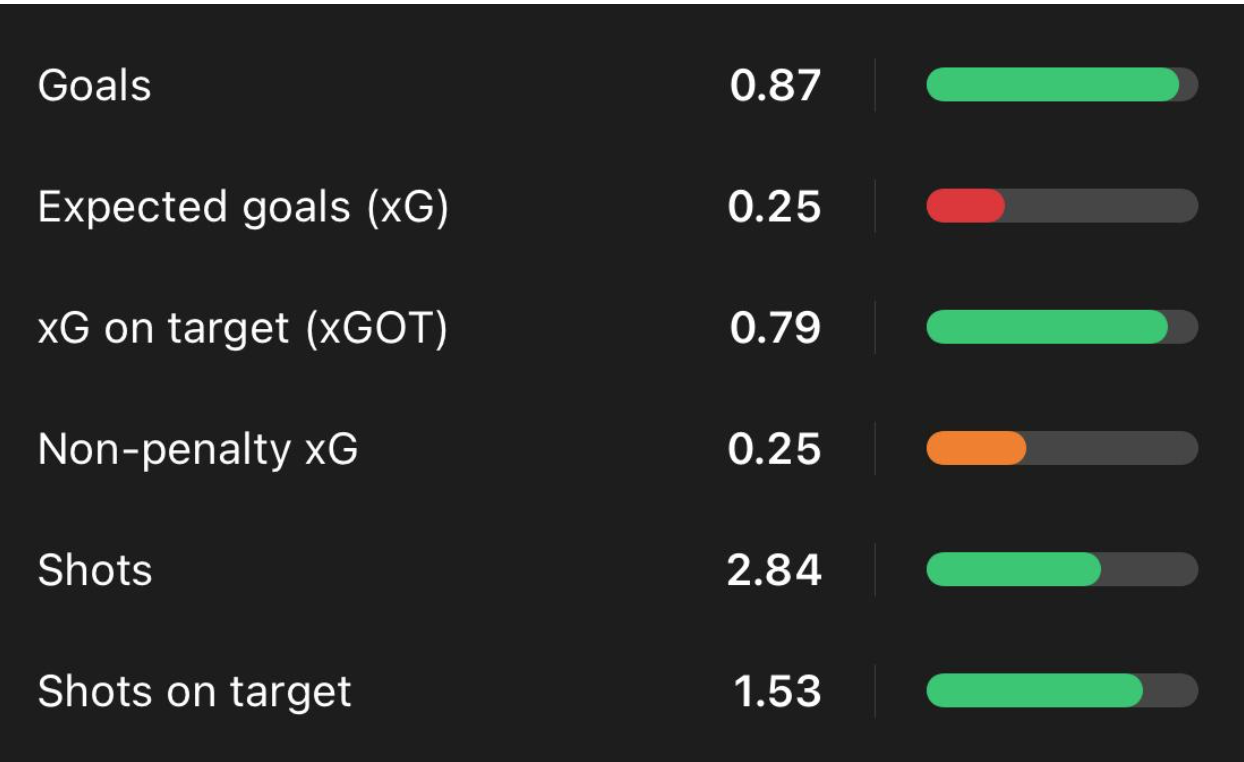Click the xG on target (xGOT) label
Screen dimensions: 1244x762
point(242,328)
